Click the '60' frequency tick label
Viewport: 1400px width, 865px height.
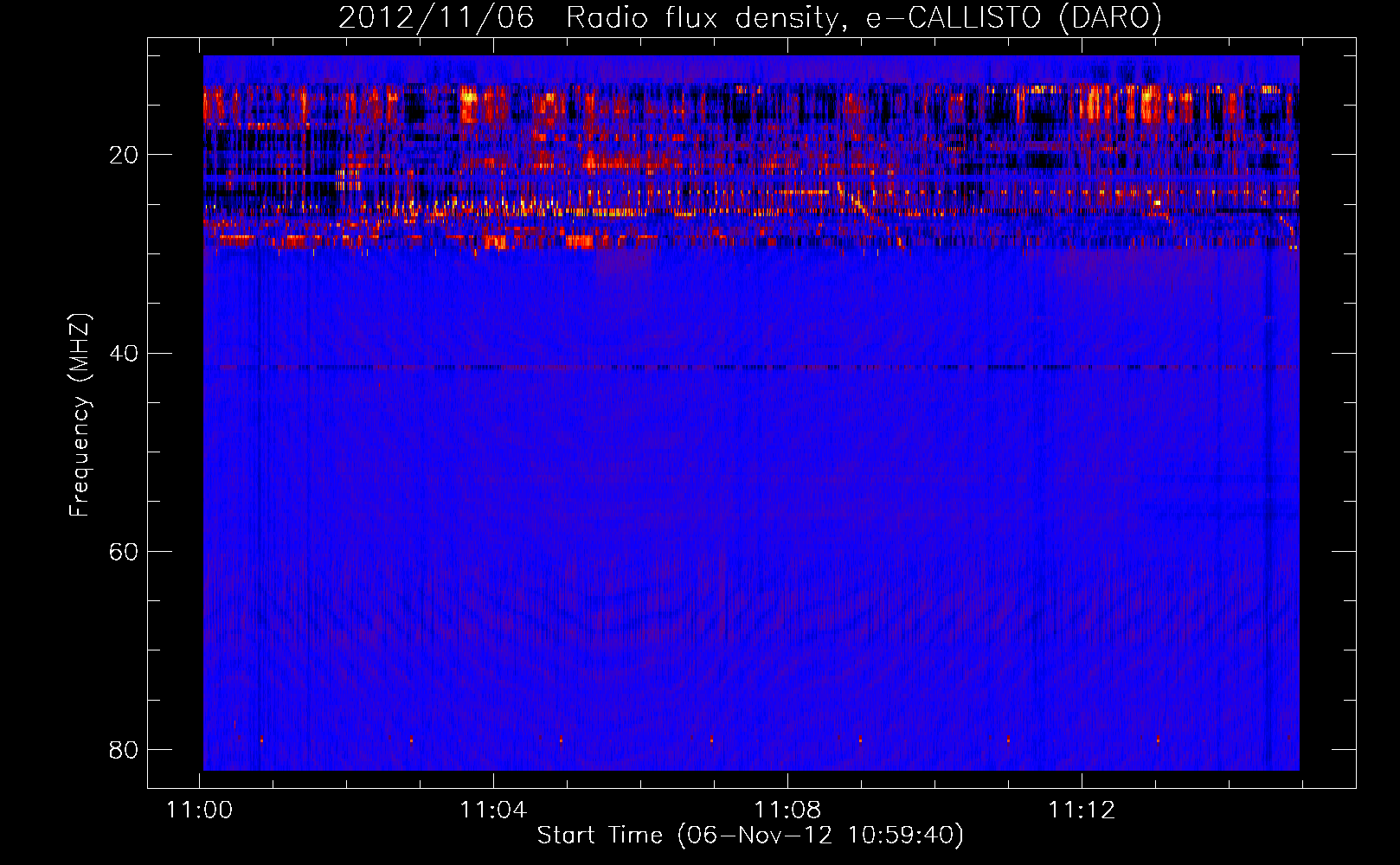(124, 551)
